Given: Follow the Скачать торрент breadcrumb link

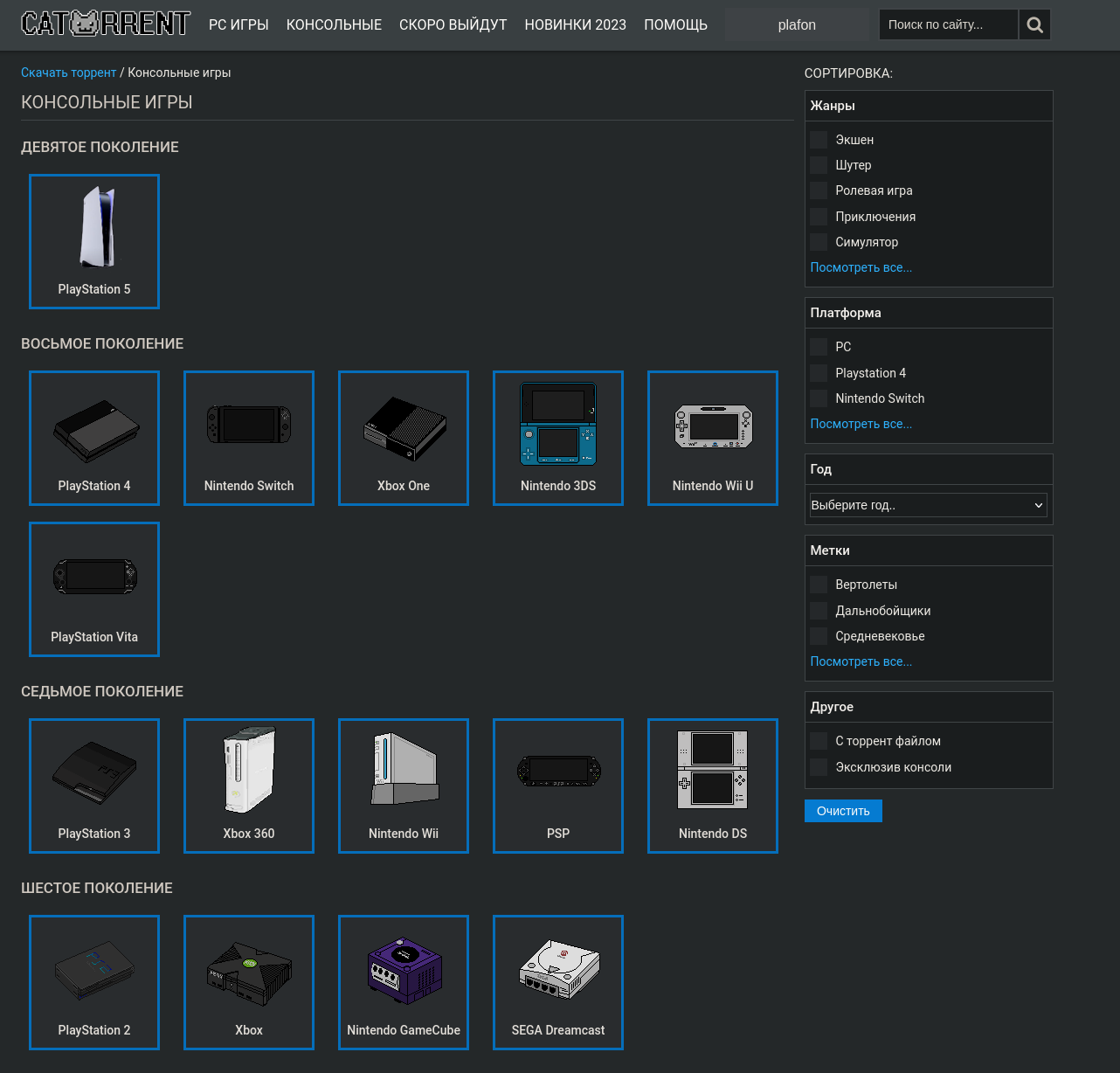Looking at the screenshot, I should pyautogui.click(x=68, y=73).
